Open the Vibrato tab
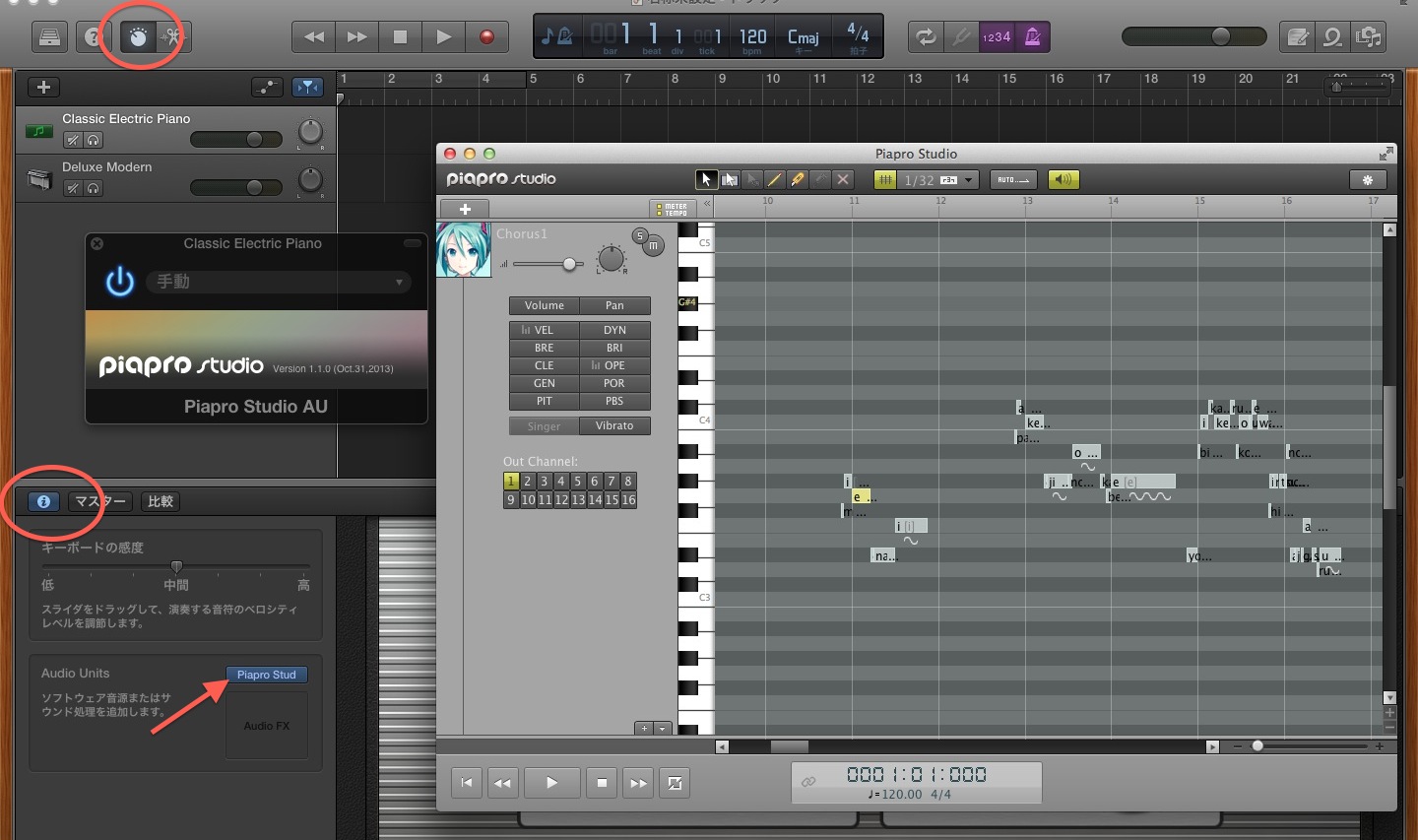Screen dimensions: 1418x840 [x=614, y=425]
